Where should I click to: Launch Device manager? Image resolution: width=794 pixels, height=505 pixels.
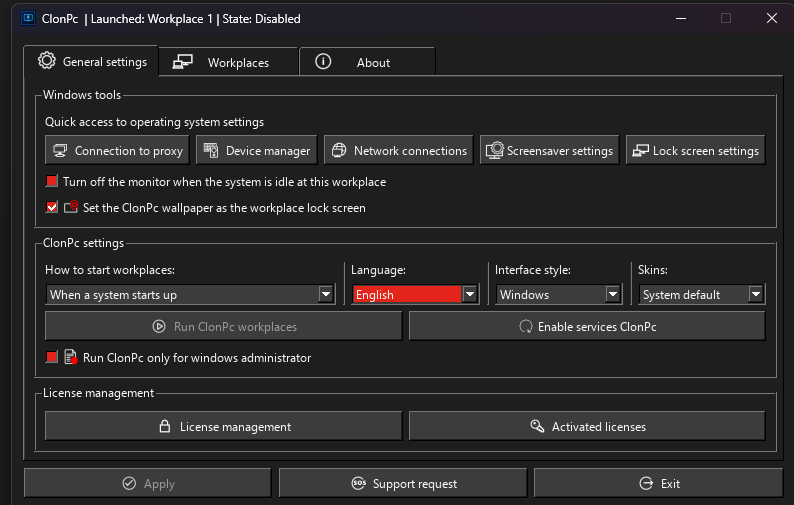256,150
